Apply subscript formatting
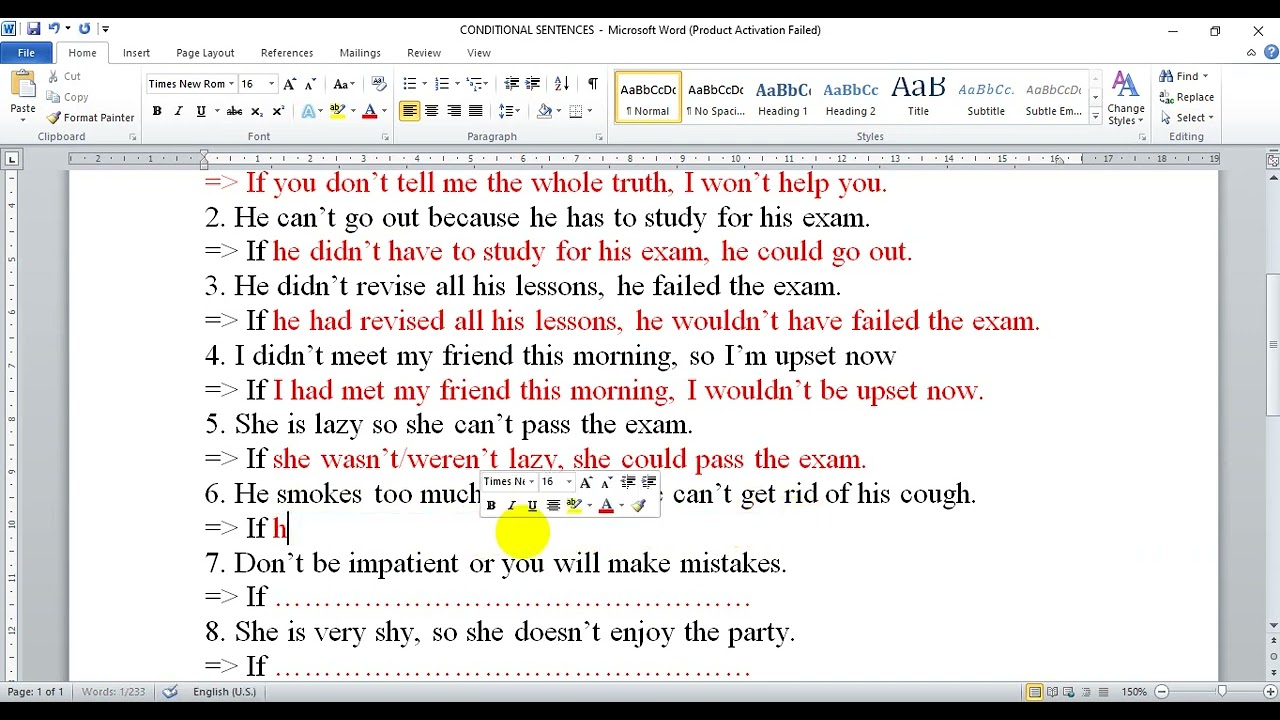Screen dimensions: 1280x720 click(257, 111)
